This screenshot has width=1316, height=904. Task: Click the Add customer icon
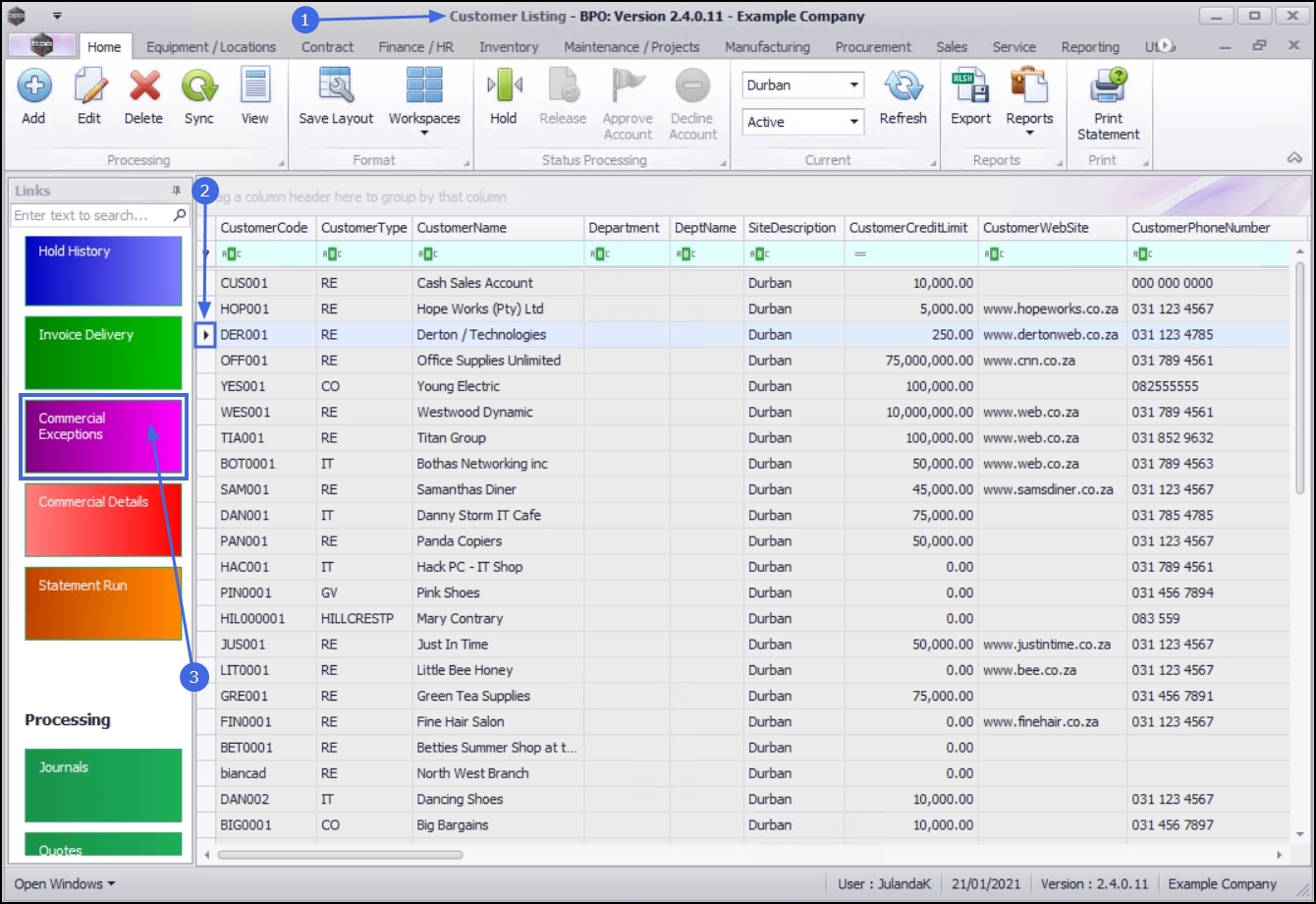33,87
